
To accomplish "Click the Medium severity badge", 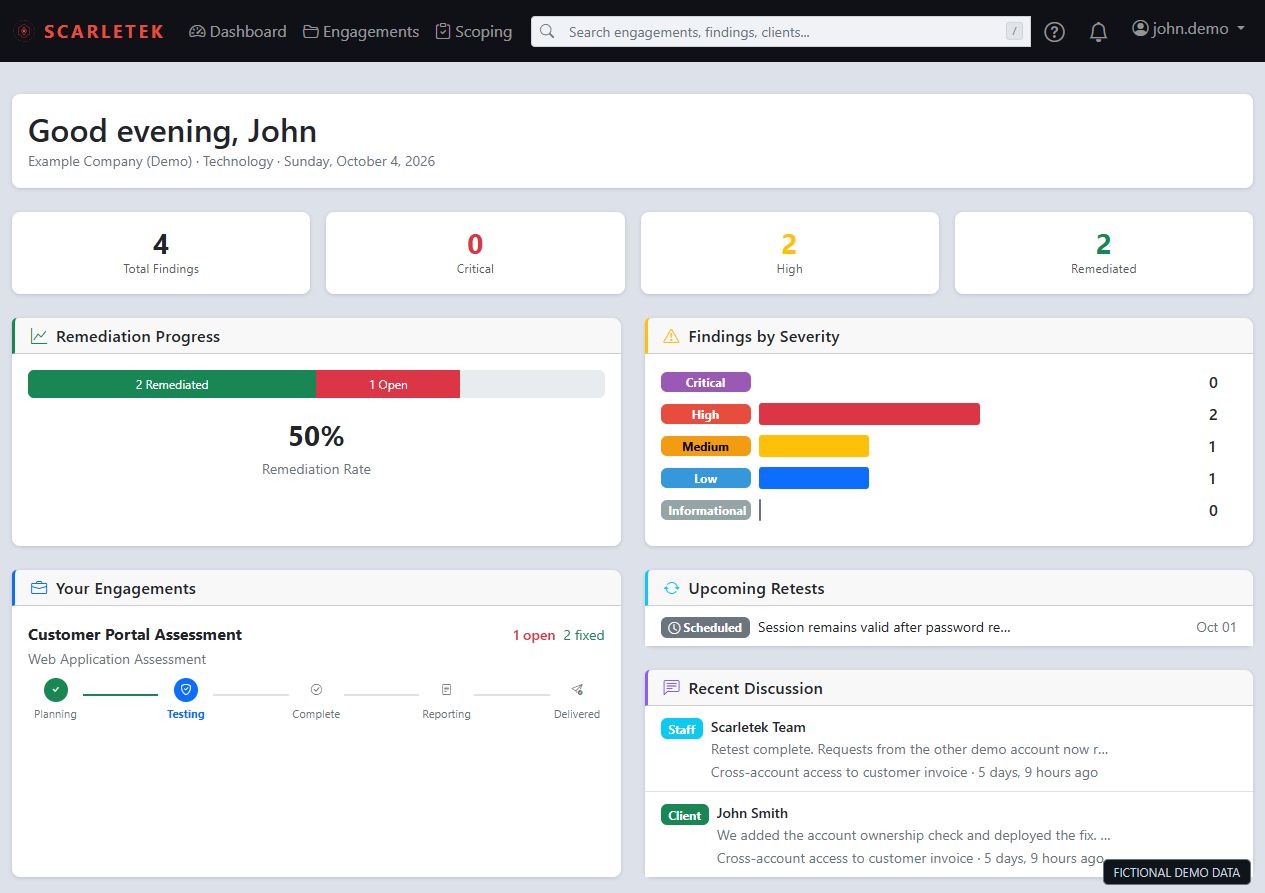I will 706,446.
